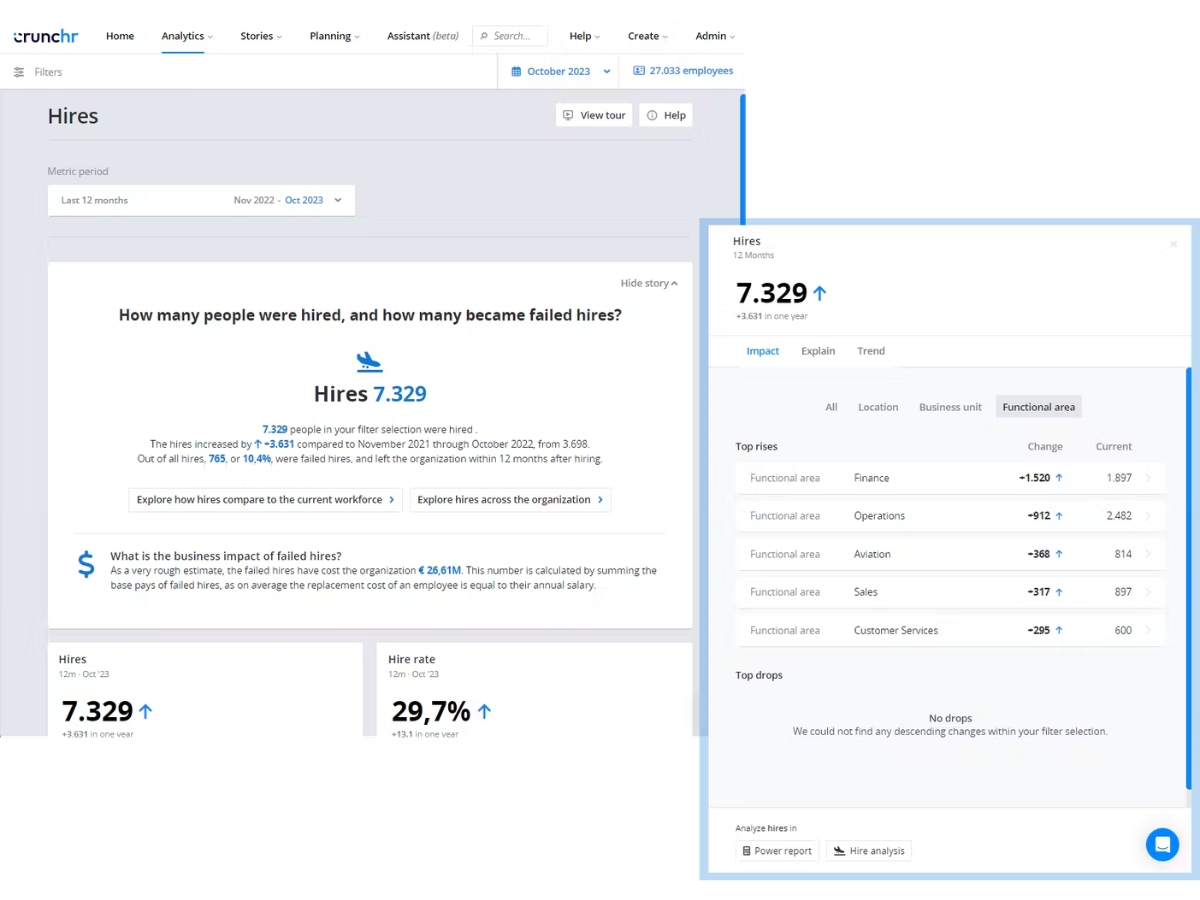The height and width of the screenshot is (900, 1200).
Task: Expand the Stories menu
Action: (261, 36)
